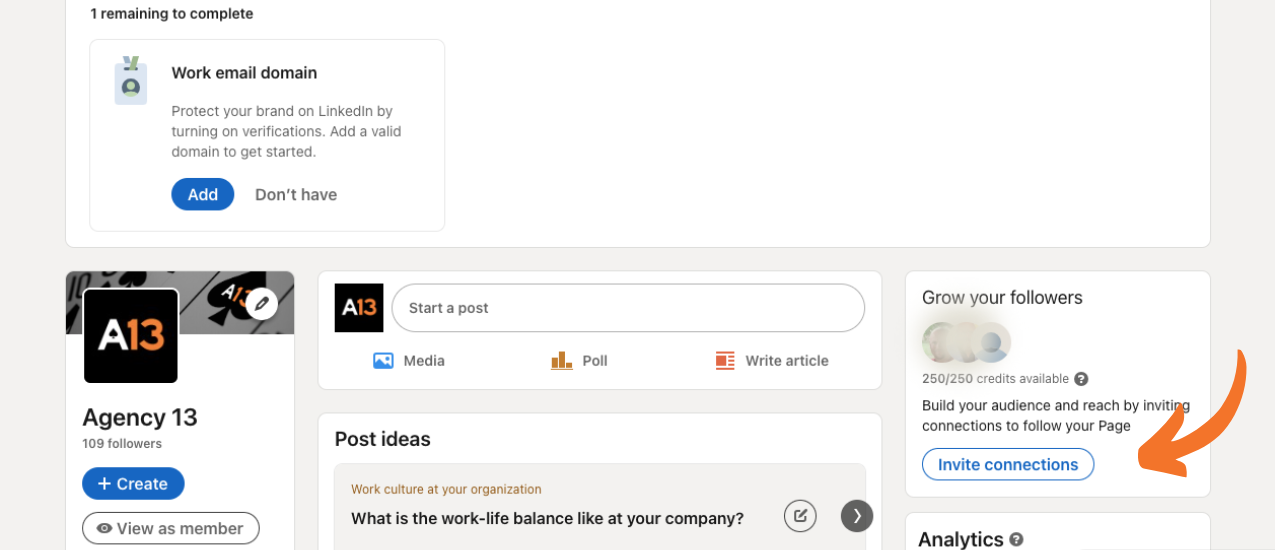Click the follower avatars under Grow your followers
1275x550 pixels.
tap(967, 342)
